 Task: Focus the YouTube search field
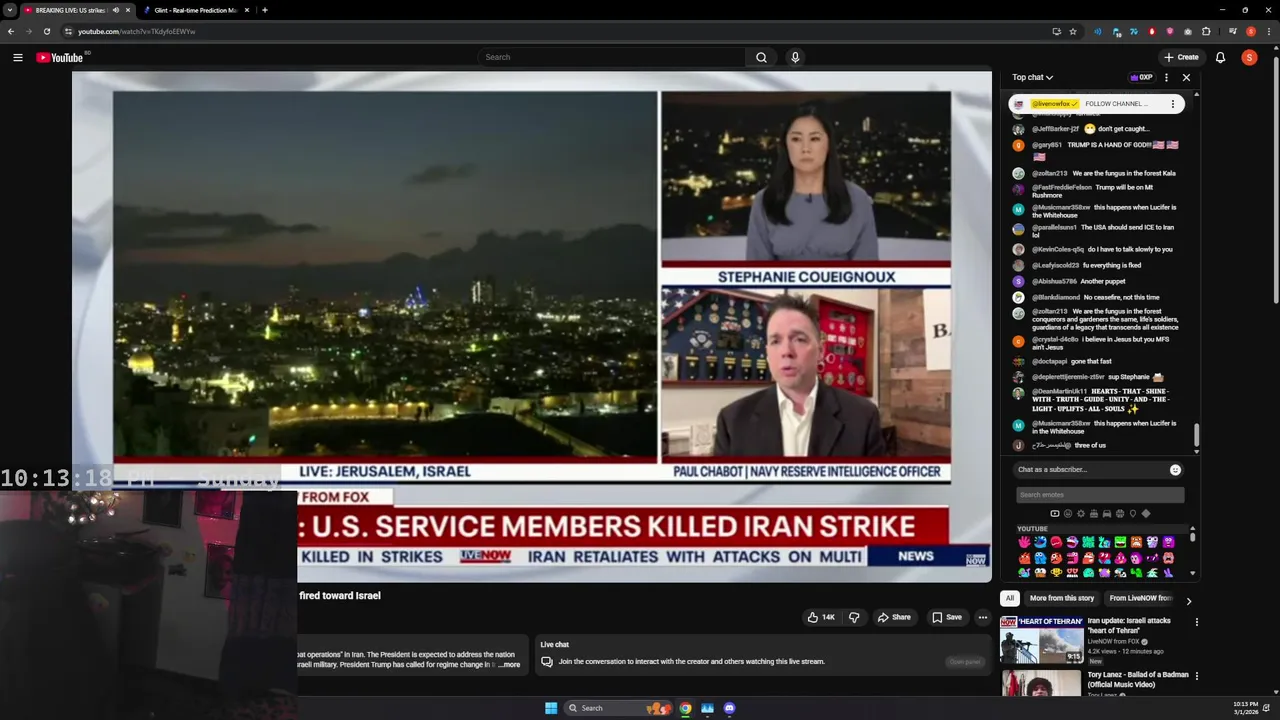point(611,57)
